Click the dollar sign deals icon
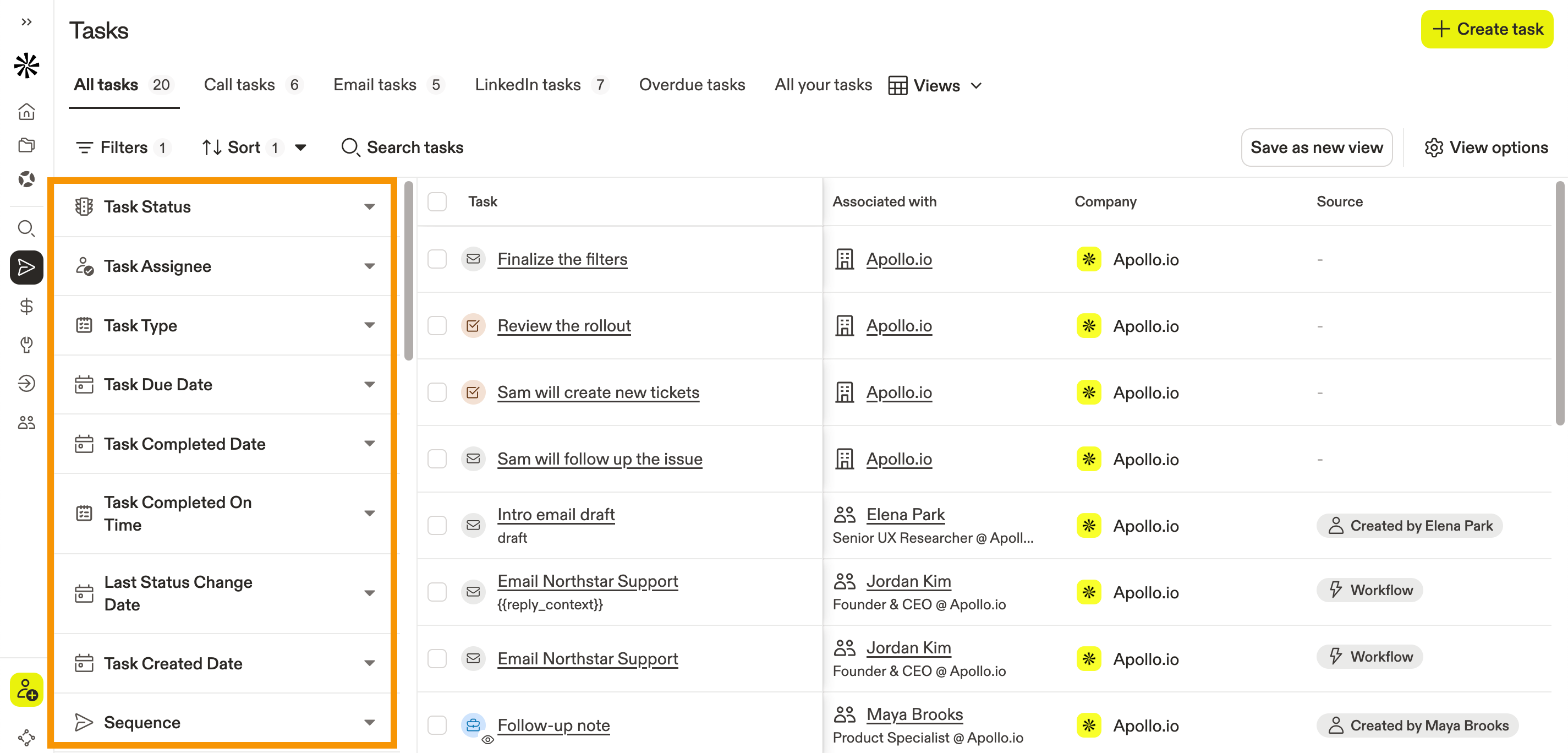Screen dimensions: 1568x753 26,306
